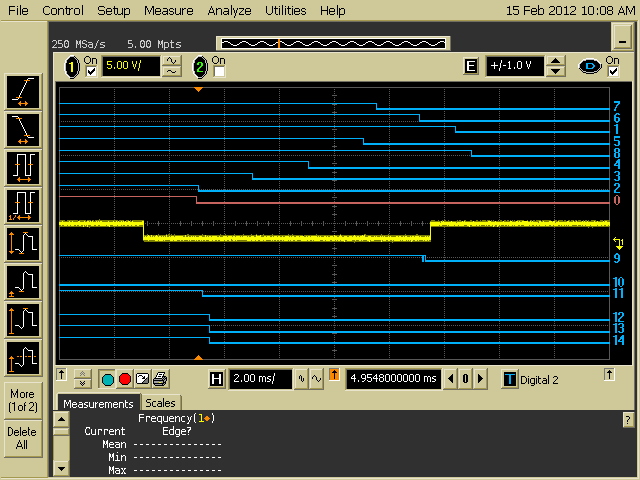This screenshot has width=640, height=480.
Task: Click the Digital 2 trigger source label
Action: pos(539,380)
